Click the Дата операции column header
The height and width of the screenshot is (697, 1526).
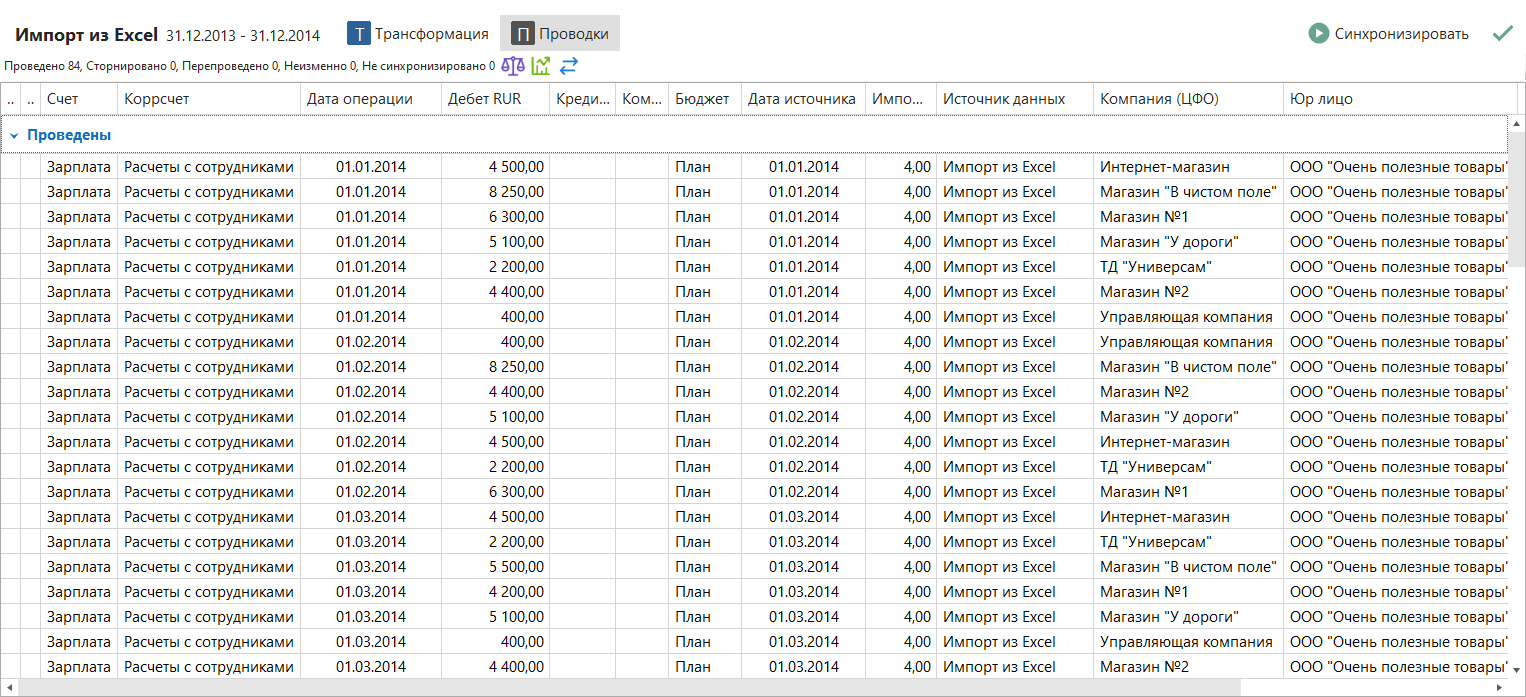(359, 99)
